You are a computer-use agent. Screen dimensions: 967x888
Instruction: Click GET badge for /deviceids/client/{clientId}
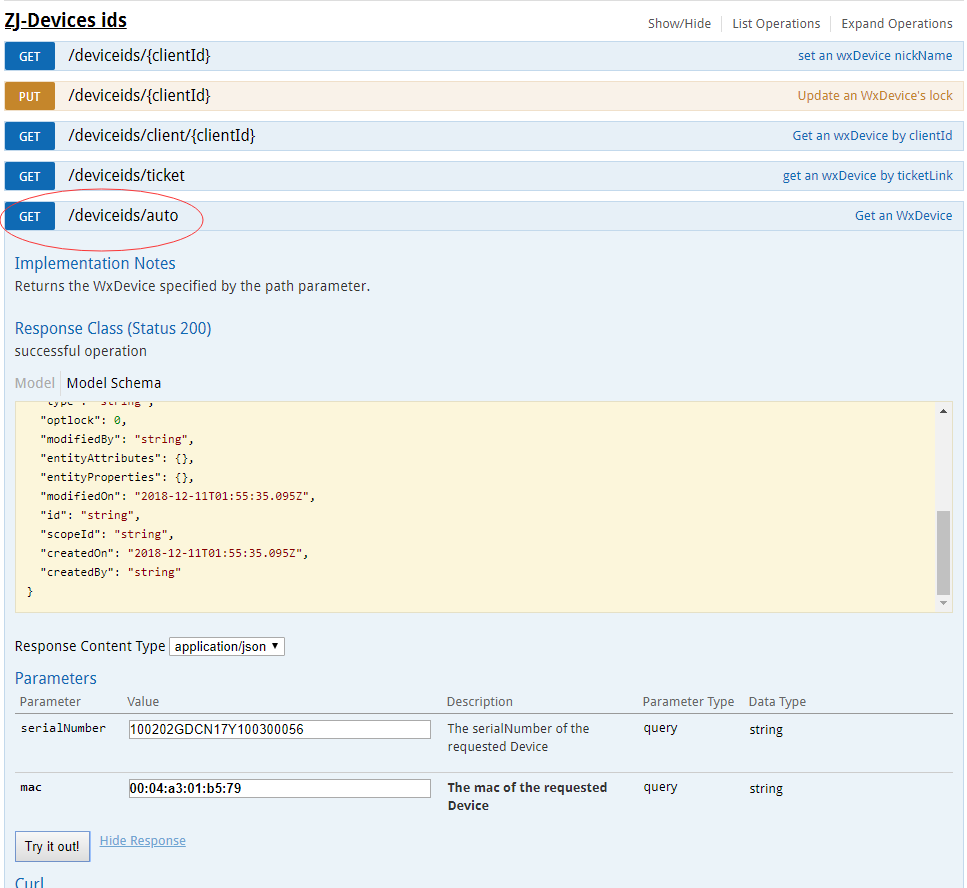(30, 136)
